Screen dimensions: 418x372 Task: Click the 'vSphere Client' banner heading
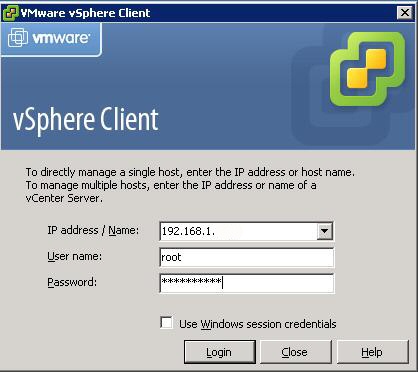[86, 120]
